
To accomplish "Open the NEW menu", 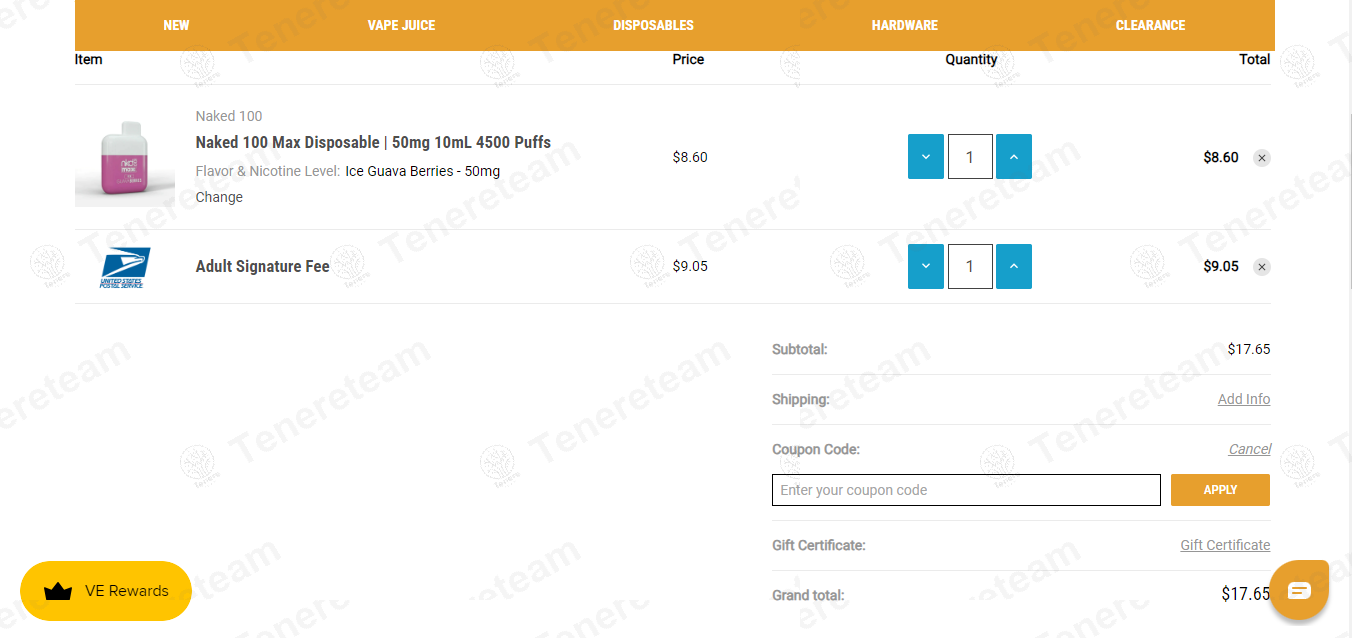I will click(176, 25).
